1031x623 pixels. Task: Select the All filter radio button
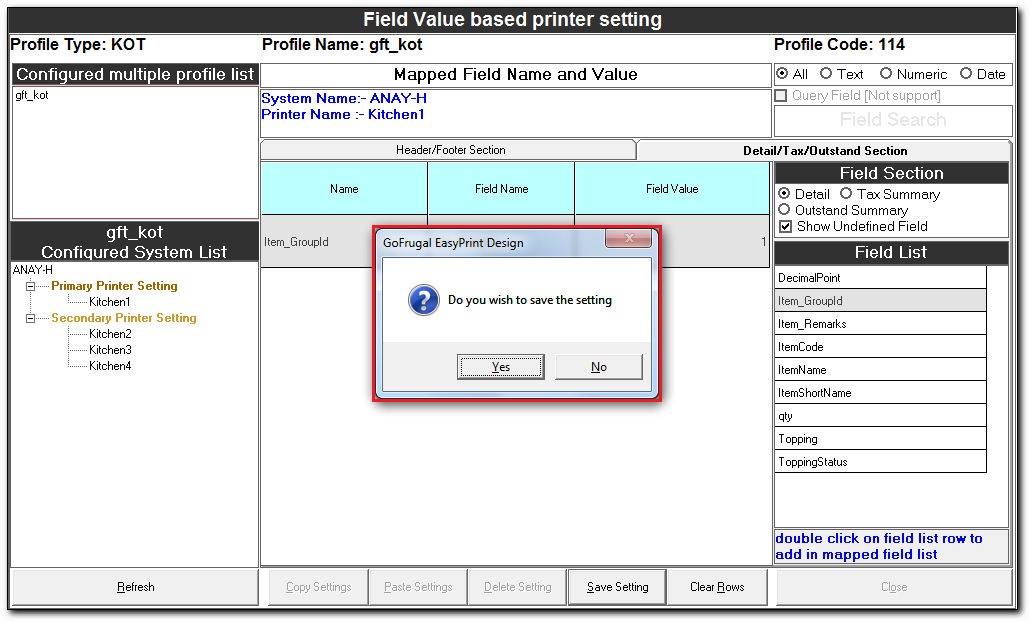pos(782,74)
